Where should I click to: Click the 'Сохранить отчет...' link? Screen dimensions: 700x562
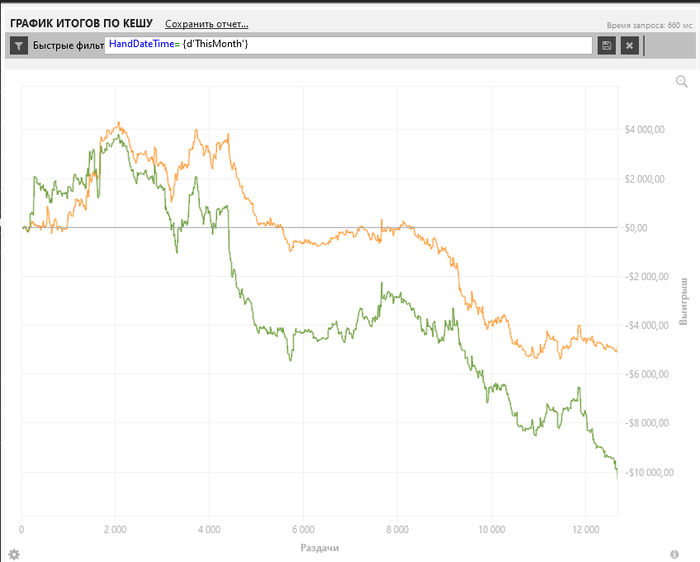pos(207,24)
